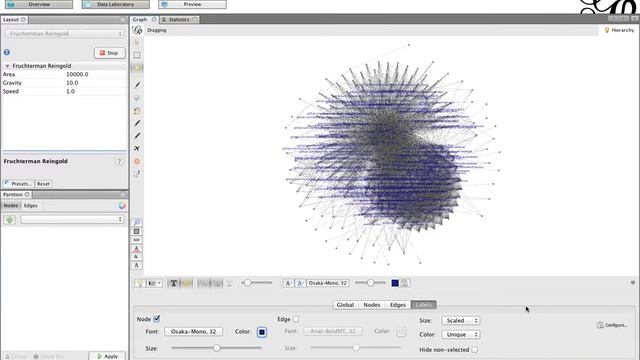This screenshot has height=360, width=640.
Task: Uncheck the Node labels checkbox
Action: (157, 319)
